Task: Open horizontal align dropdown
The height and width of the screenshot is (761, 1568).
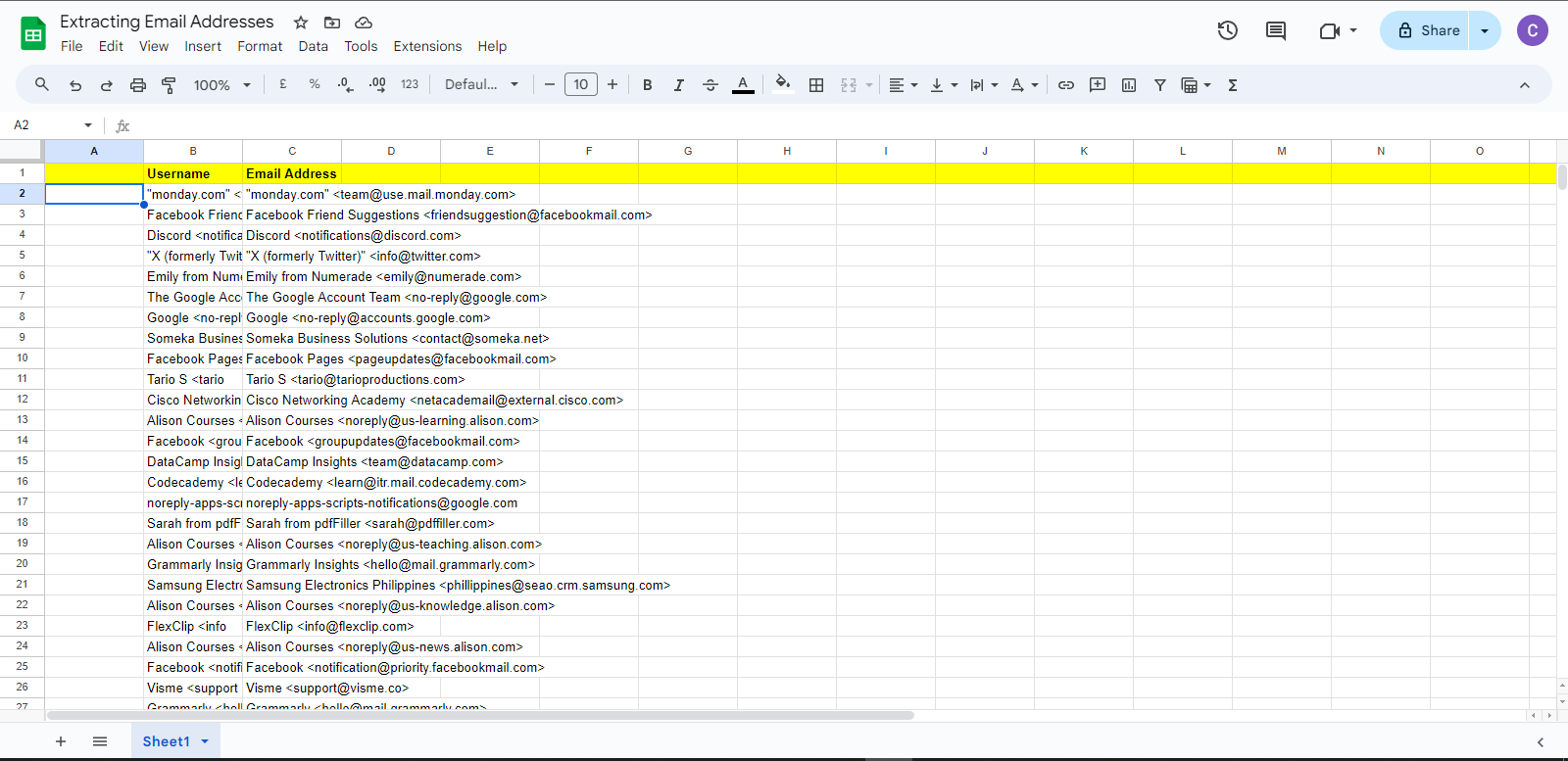Action: click(x=903, y=85)
